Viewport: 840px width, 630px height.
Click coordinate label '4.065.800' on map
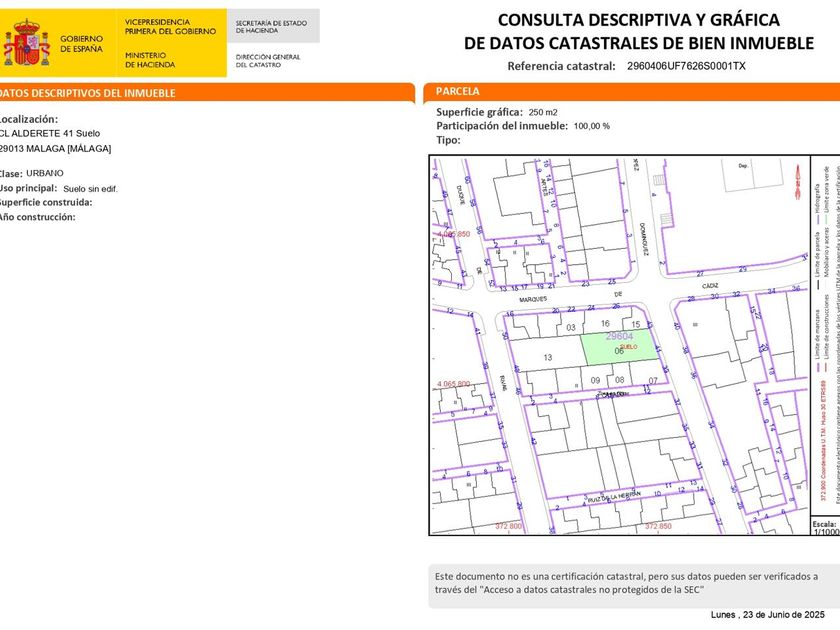click(454, 384)
